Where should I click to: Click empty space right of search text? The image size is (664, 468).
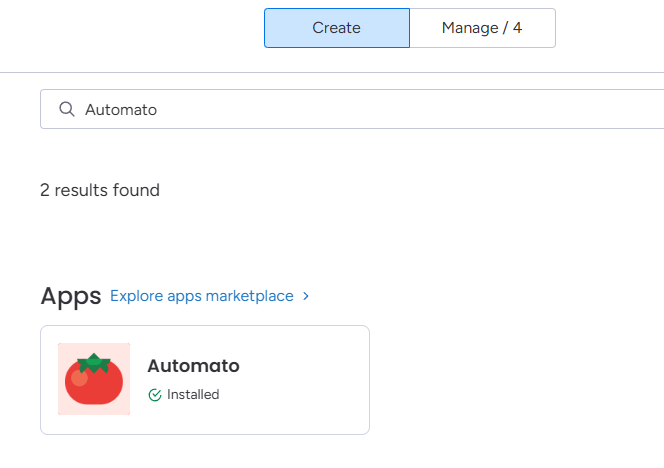tap(400, 109)
